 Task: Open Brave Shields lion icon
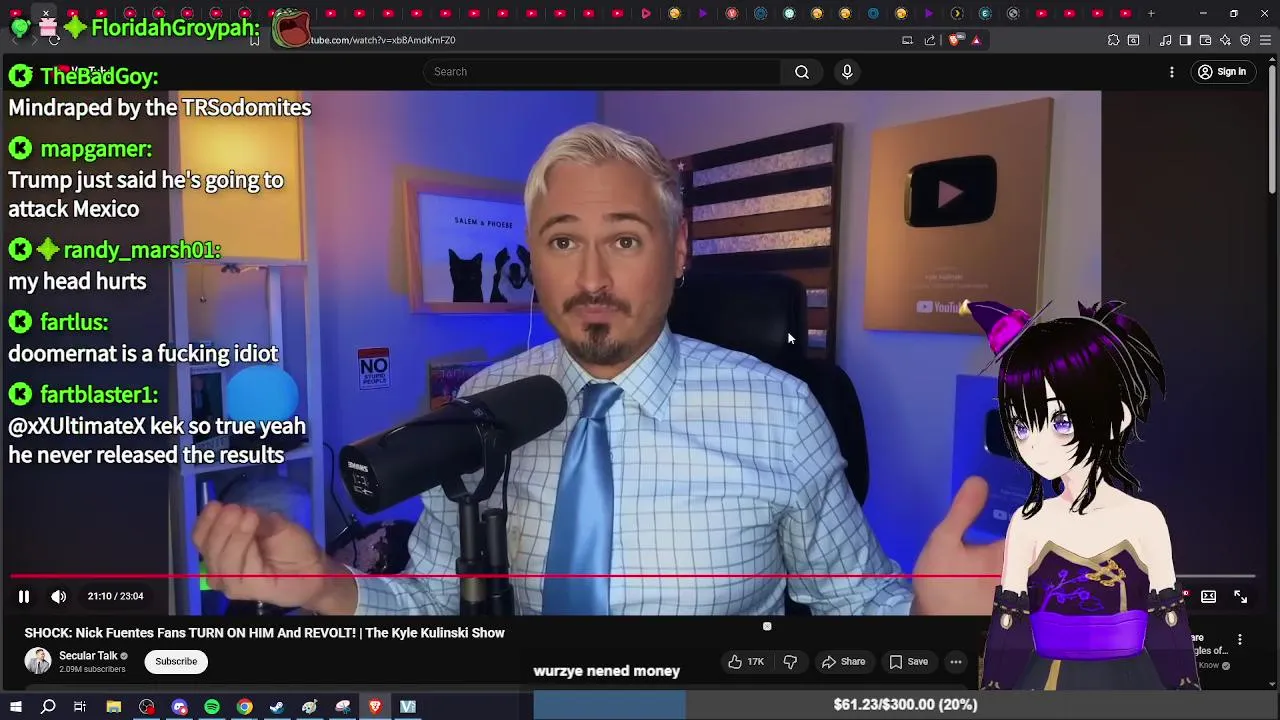tap(955, 40)
